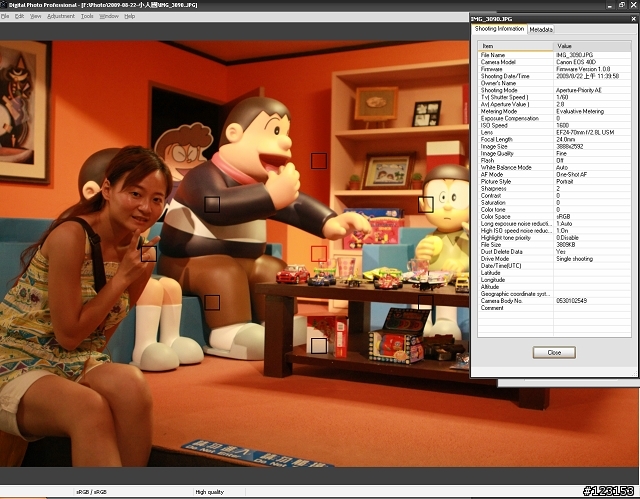Screen dimensions: 640x499
Task: Open the File menu
Action: click(5, 16)
